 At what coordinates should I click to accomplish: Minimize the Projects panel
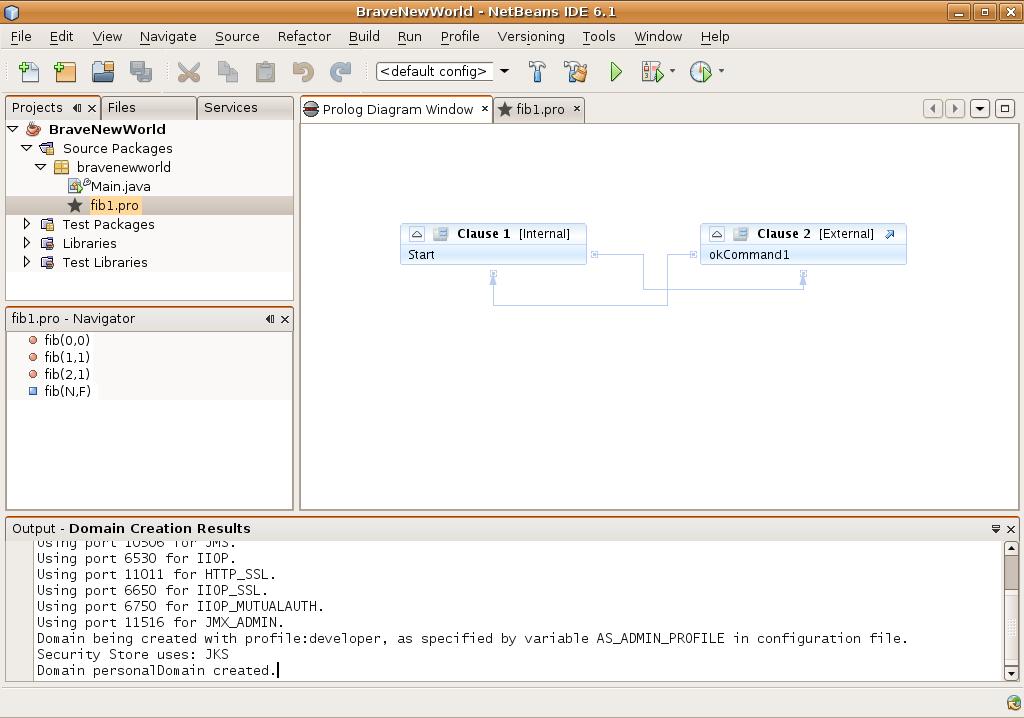click(77, 108)
